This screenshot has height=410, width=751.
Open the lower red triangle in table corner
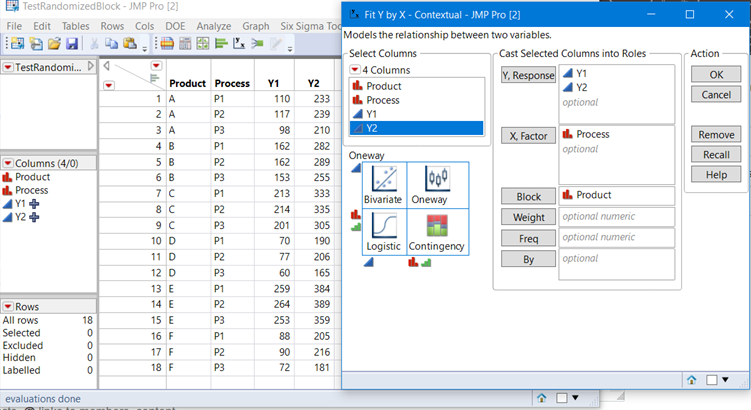point(109,85)
